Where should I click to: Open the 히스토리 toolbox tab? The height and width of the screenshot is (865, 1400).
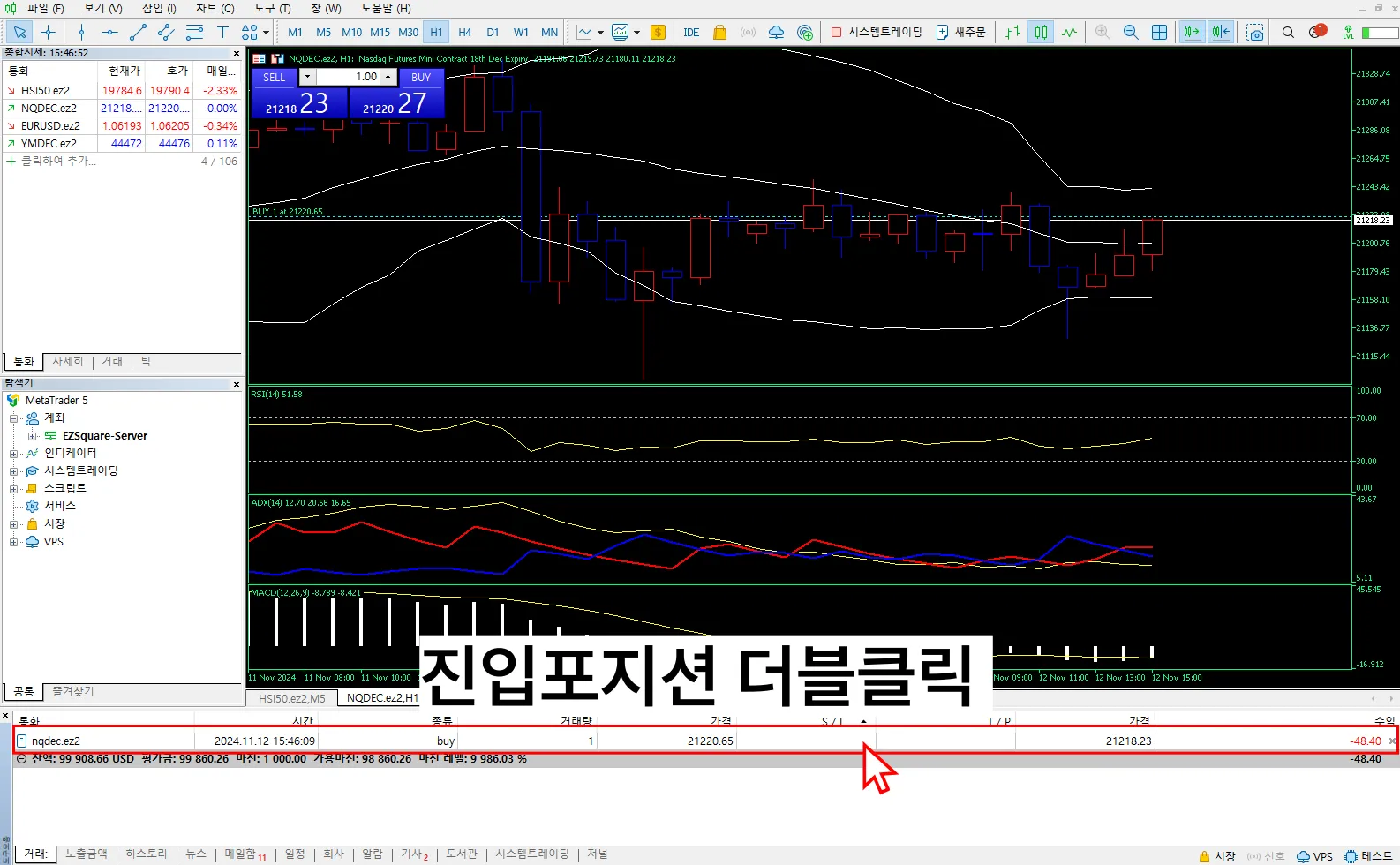point(146,854)
